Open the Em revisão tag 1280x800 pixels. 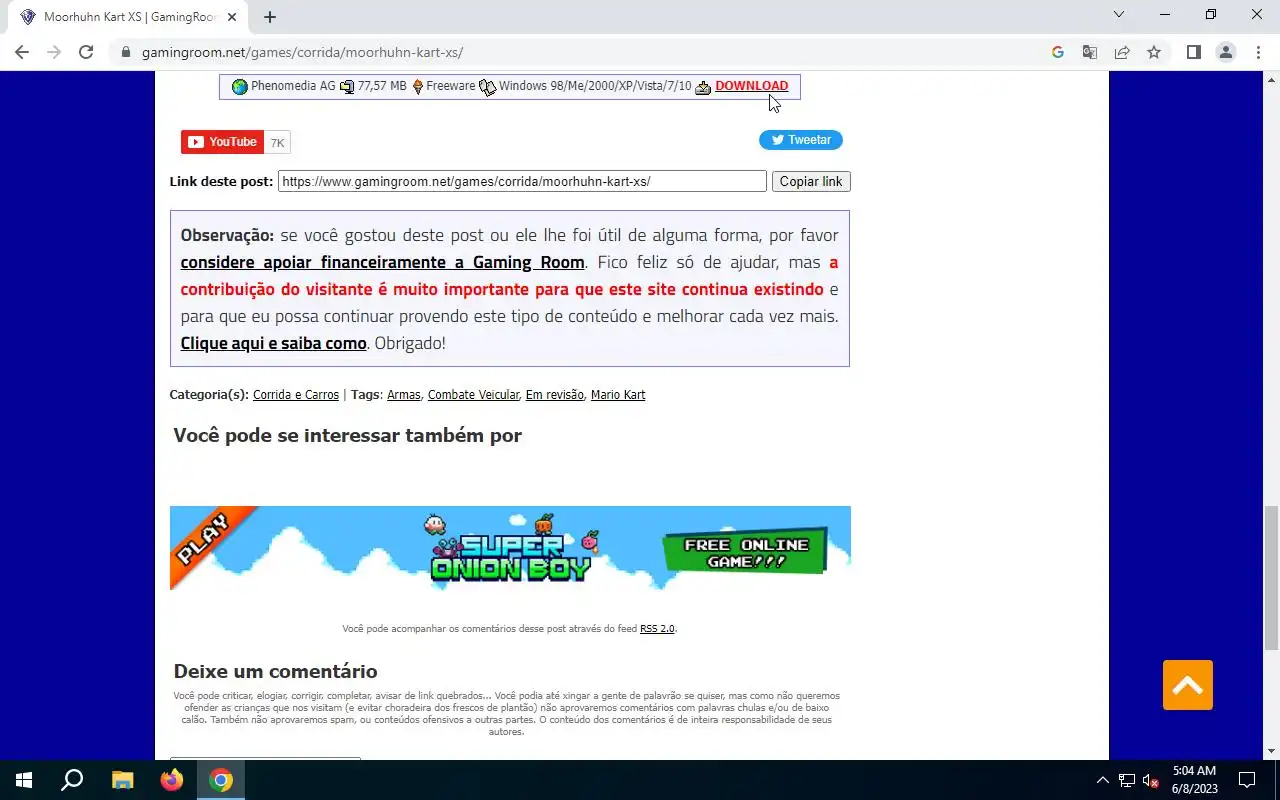pyautogui.click(x=554, y=395)
